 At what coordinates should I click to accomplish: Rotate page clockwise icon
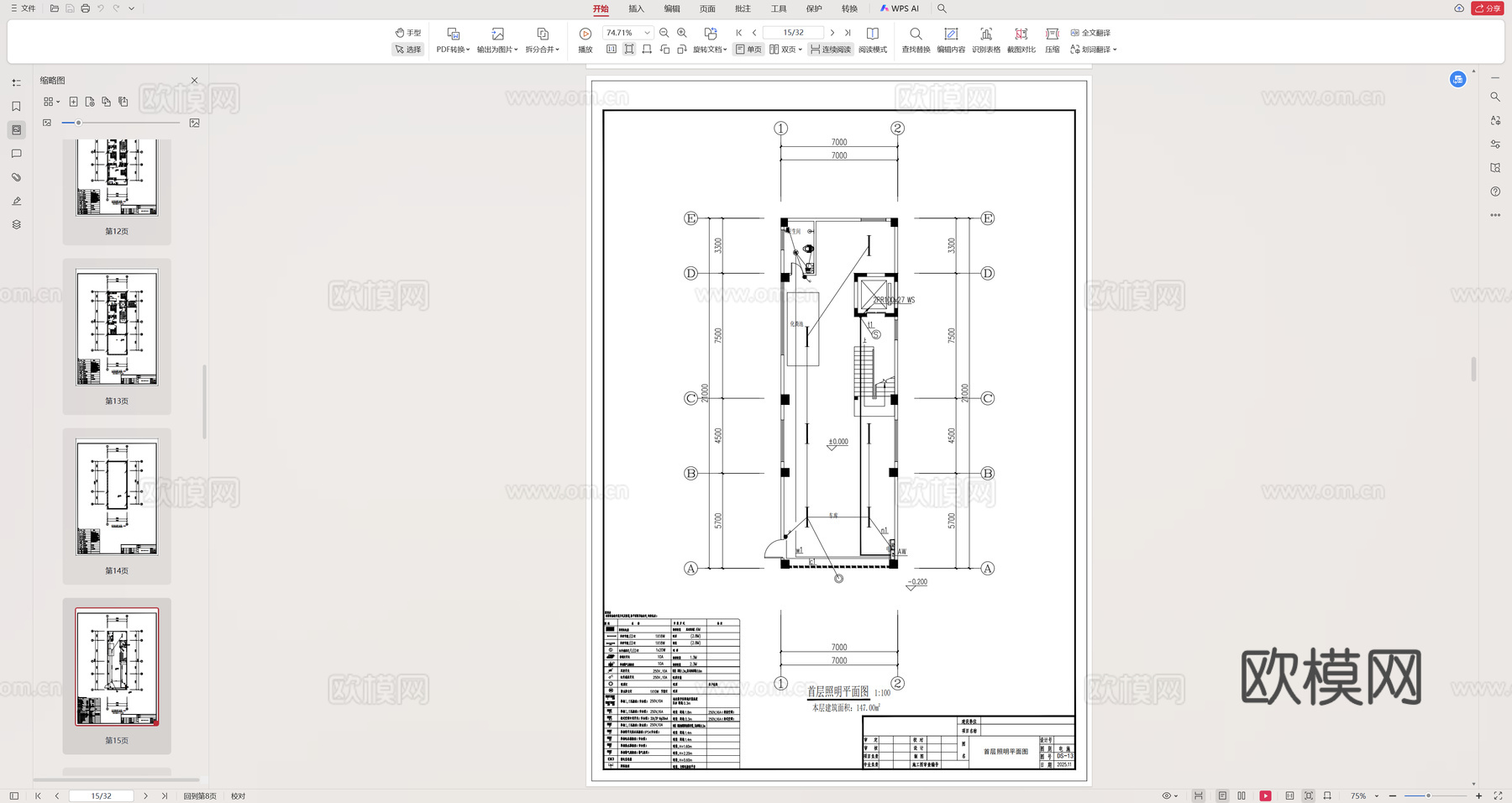tap(682, 50)
